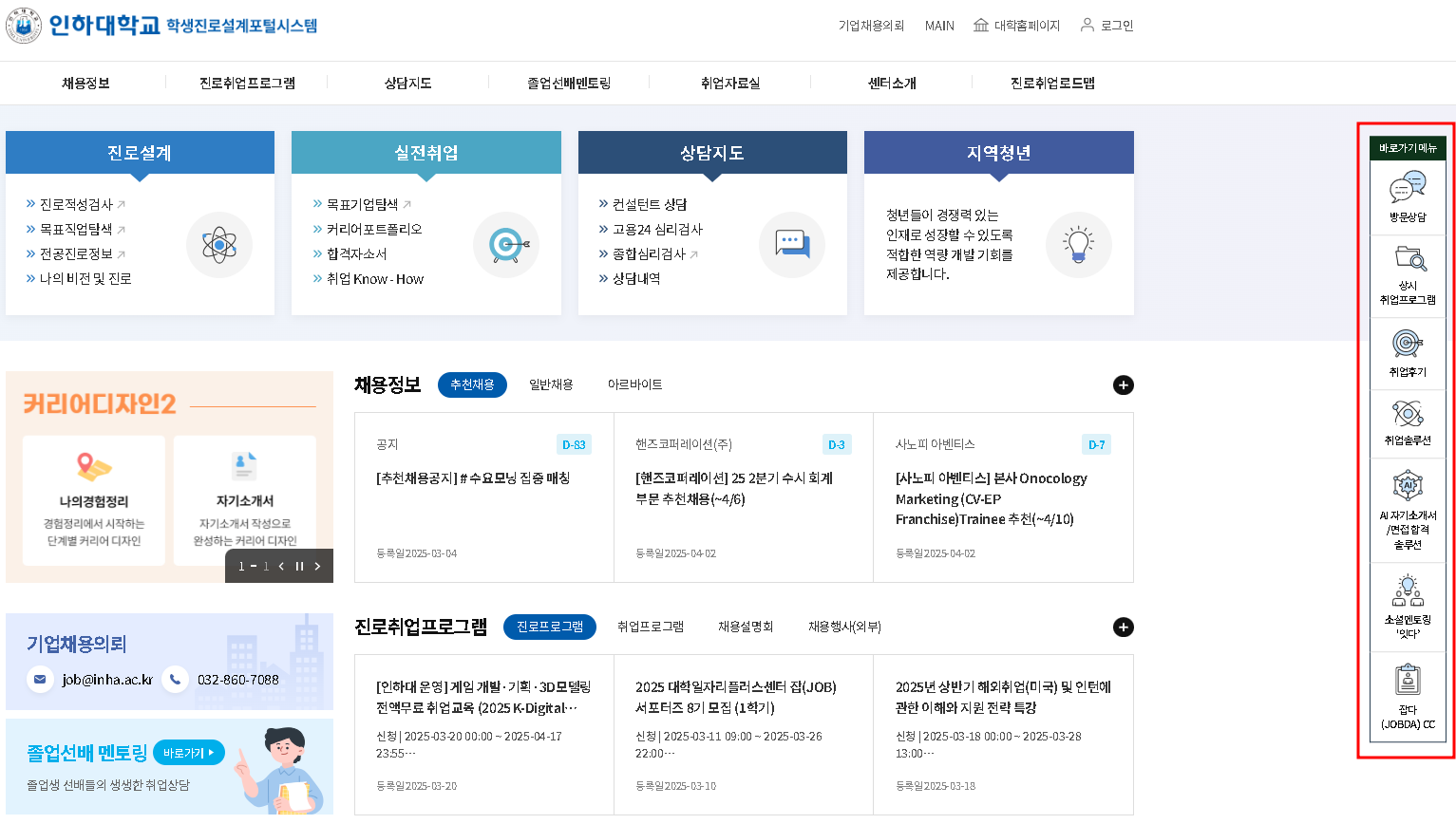Viewport: 1456px width, 824px height.
Task: Click plus icon beside 진로취업프로그램 section
Action: [1123, 627]
